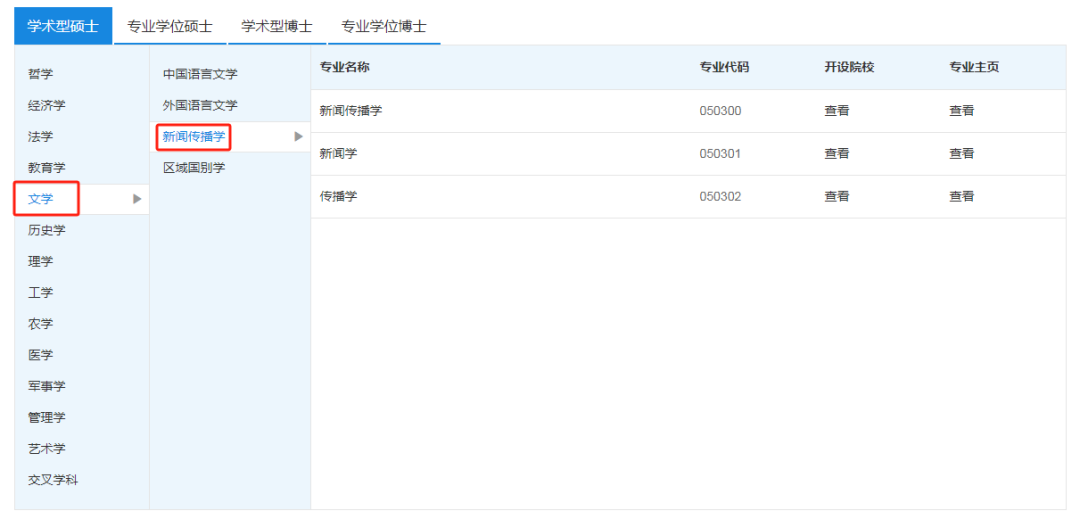This screenshot has width=1080, height=511.
Task: View 开设院校 for 新闻传播学 (050300)
Action: [837, 111]
